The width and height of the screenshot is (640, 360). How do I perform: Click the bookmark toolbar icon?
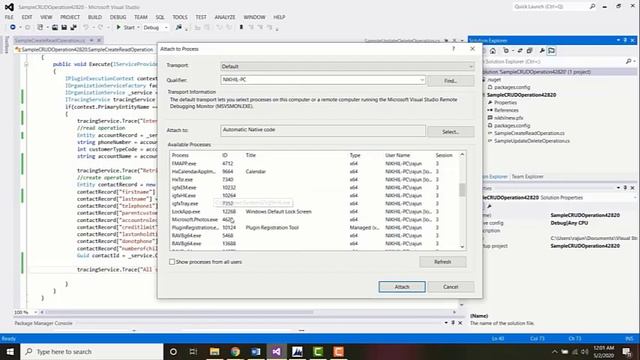241,27
